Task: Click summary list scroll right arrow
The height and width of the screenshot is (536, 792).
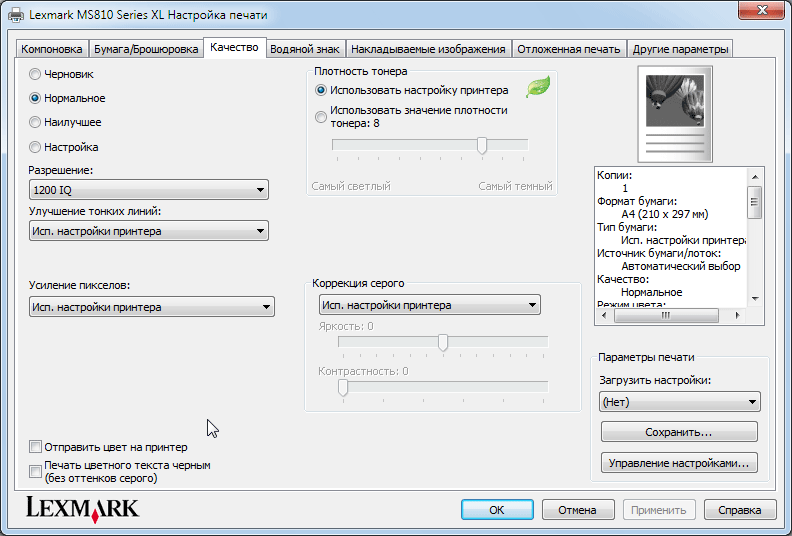Action: click(x=737, y=315)
